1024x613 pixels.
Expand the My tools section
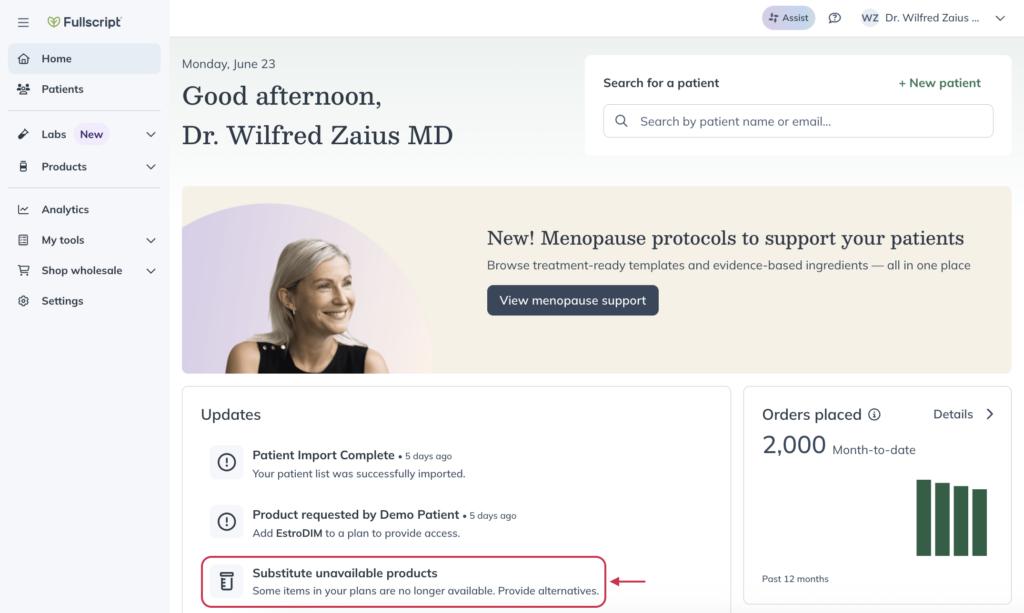[151, 240]
